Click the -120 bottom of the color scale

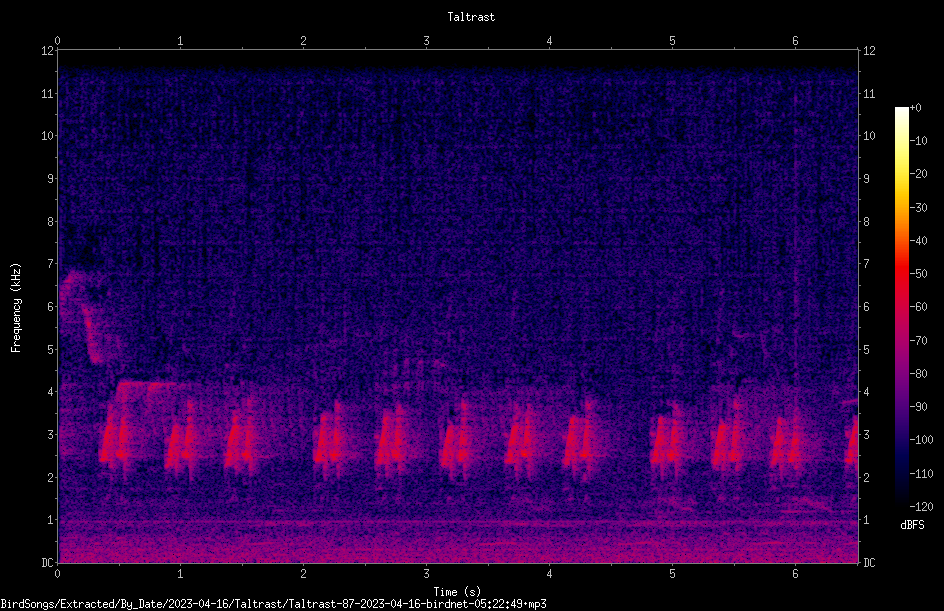pos(921,507)
